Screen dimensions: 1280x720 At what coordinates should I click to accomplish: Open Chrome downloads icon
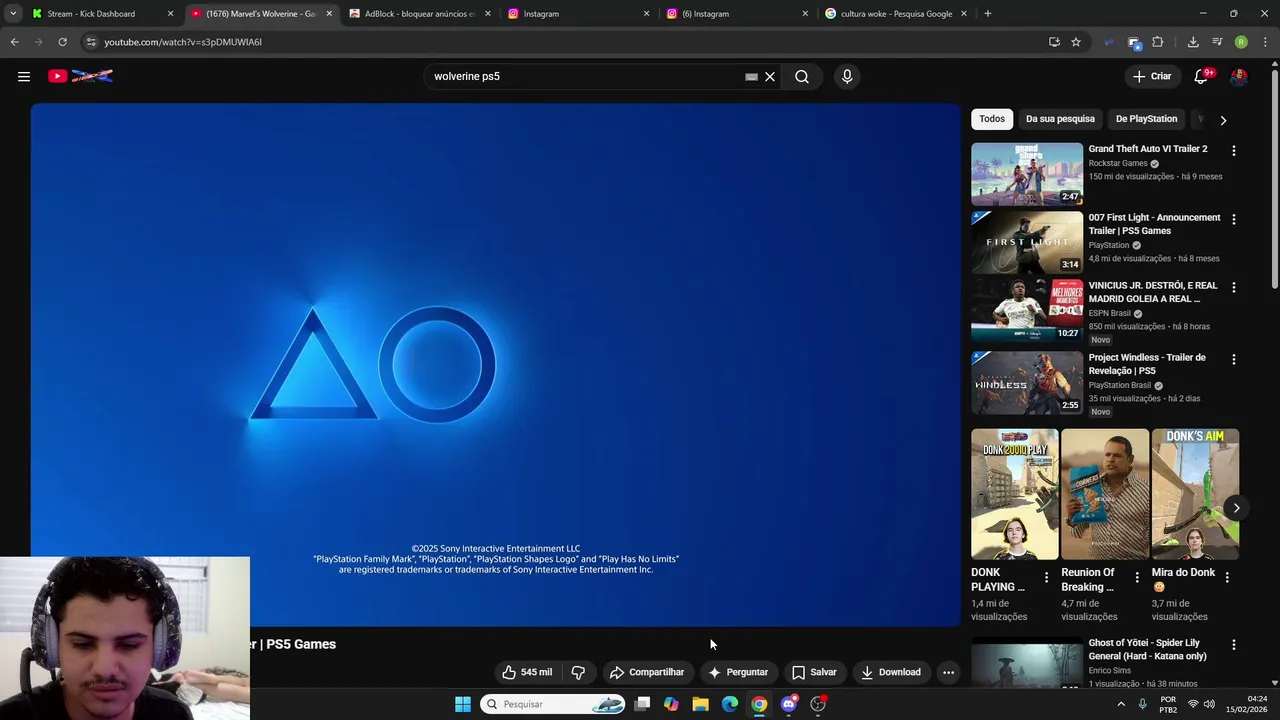(x=1193, y=42)
